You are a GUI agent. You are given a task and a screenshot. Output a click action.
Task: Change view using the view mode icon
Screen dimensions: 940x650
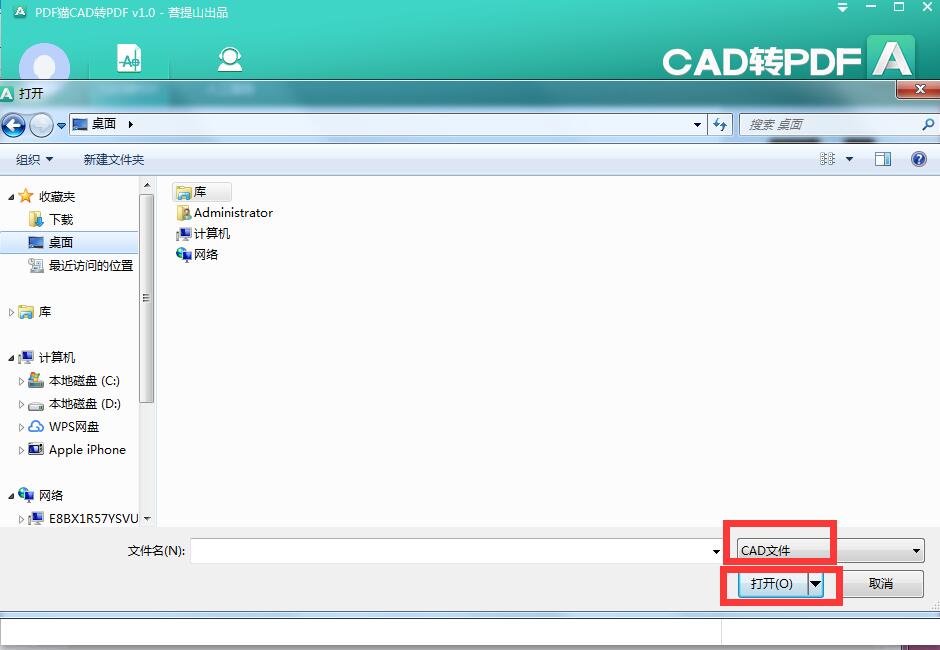(828, 159)
